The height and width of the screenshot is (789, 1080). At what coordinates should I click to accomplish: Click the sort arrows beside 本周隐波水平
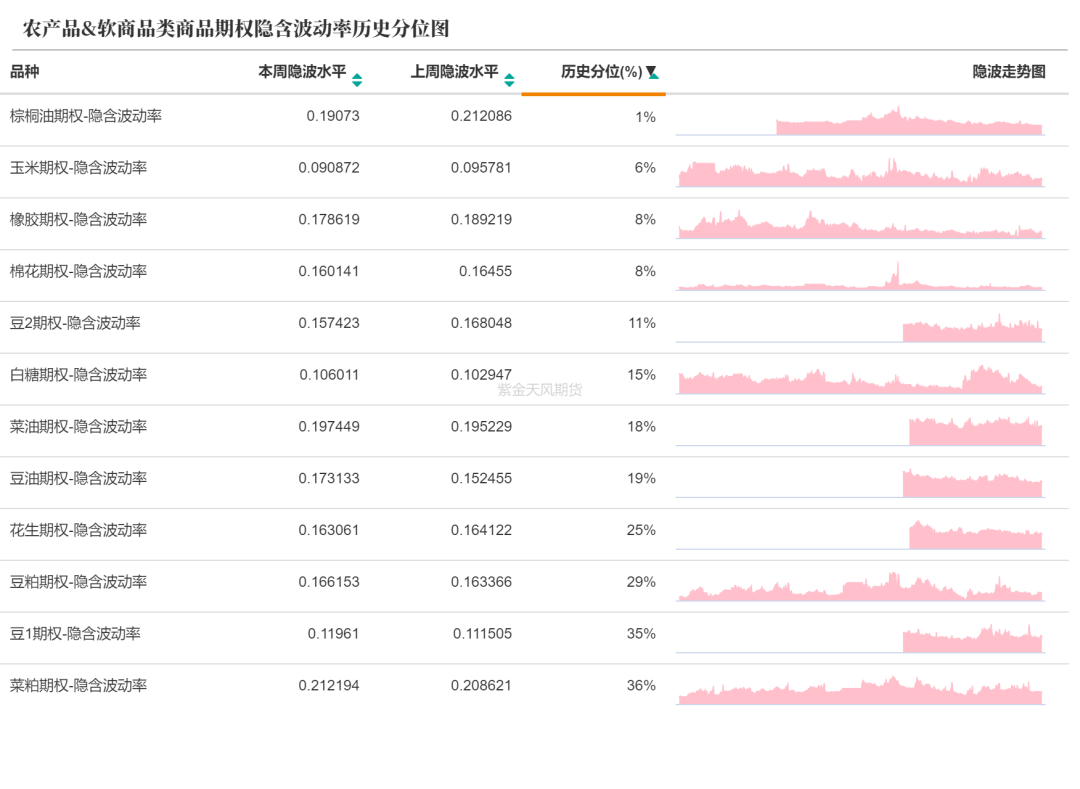357,80
